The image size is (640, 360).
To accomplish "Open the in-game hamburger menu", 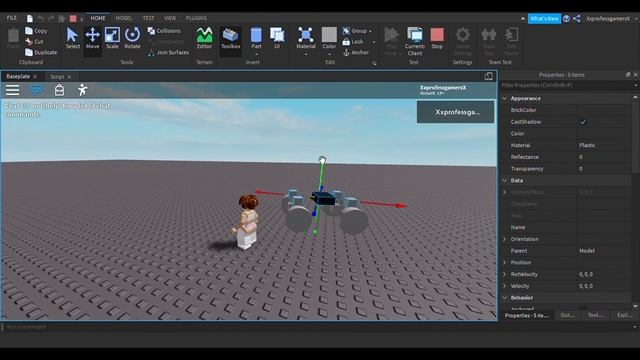I will pyautogui.click(x=12, y=90).
